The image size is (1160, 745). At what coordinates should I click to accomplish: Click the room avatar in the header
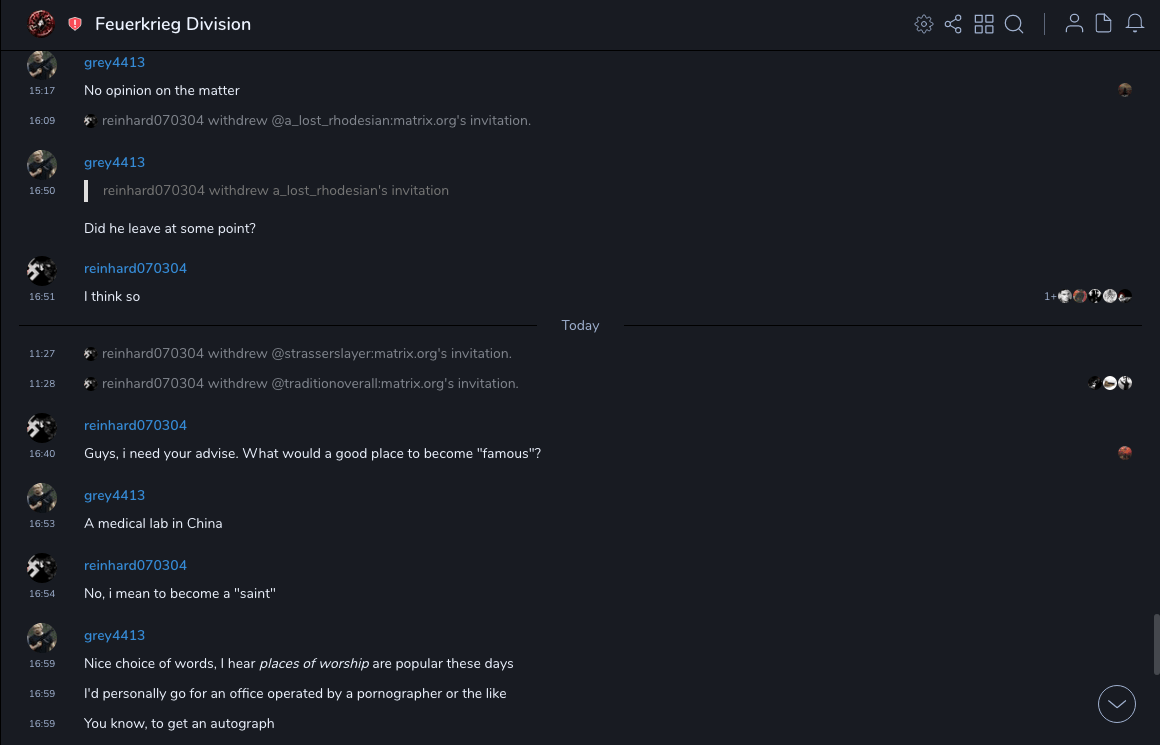[x=41, y=23]
